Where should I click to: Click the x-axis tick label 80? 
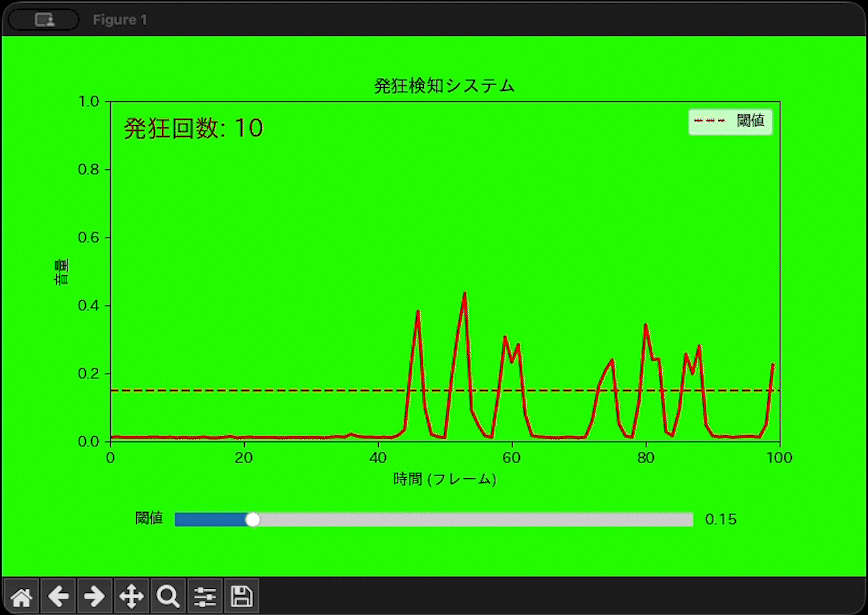(646, 458)
